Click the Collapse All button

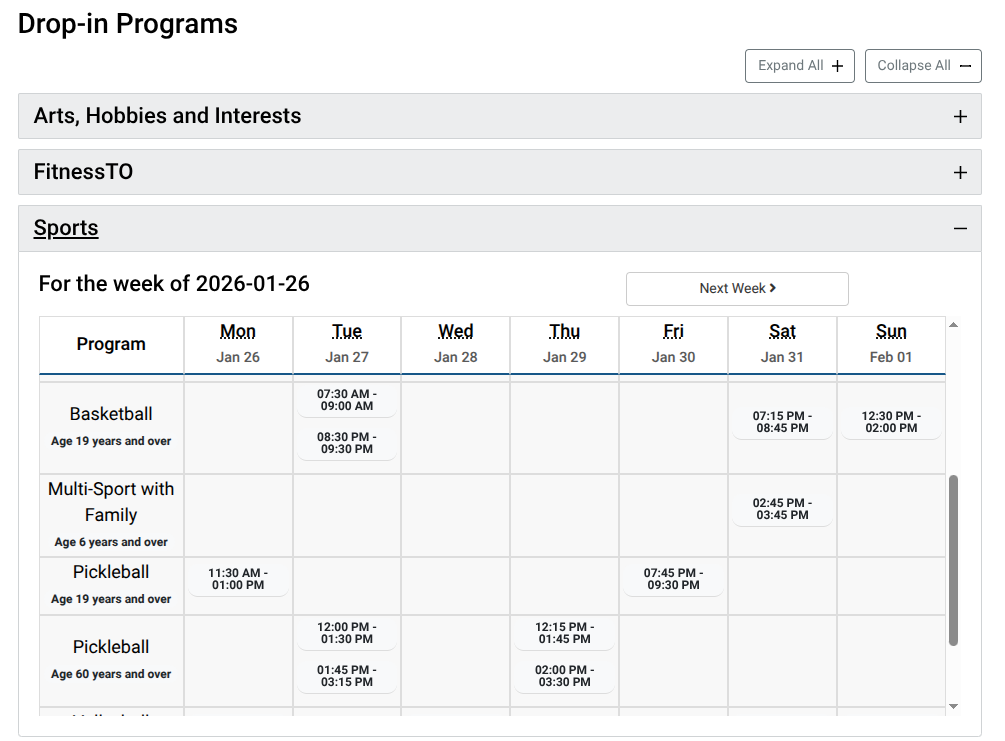922,66
